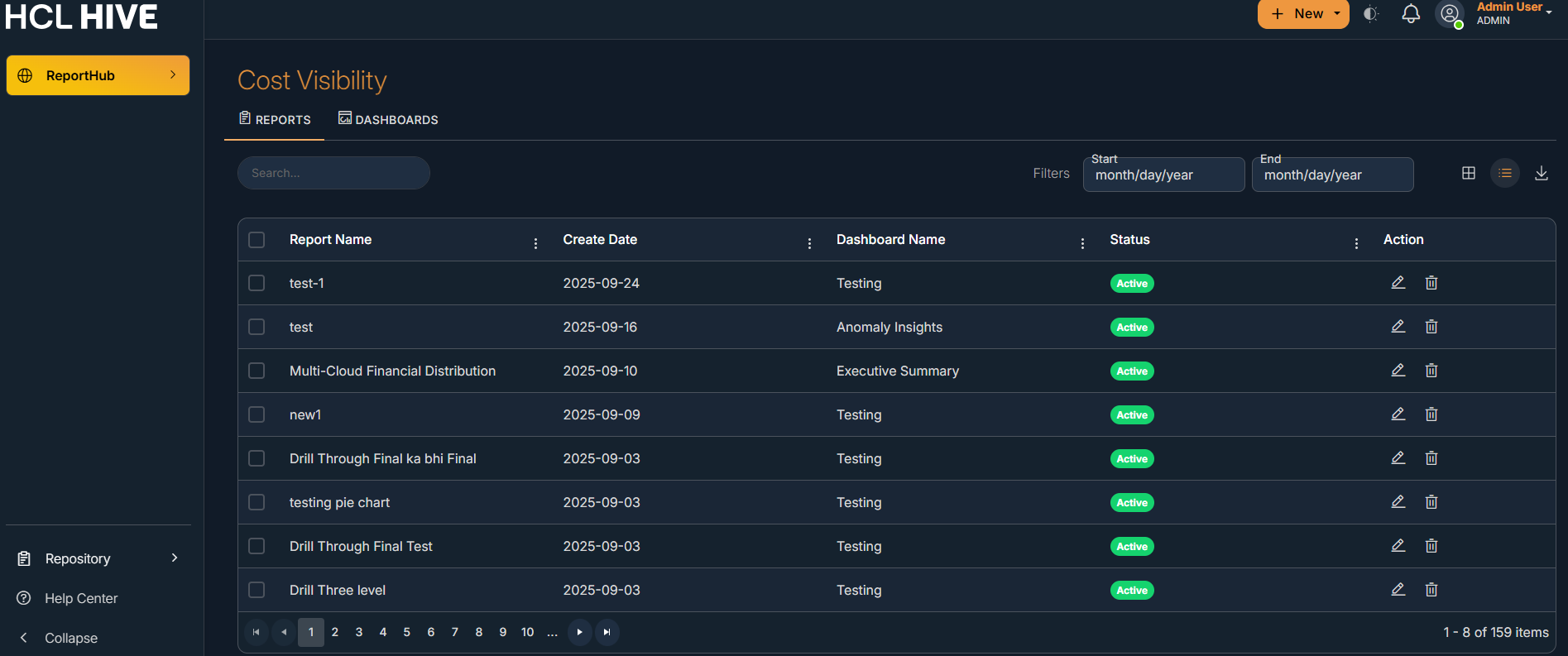This screenshot has height=656, width=1568.
Task: Open the ReportHub sidebar item
Action: coord(98,75)
